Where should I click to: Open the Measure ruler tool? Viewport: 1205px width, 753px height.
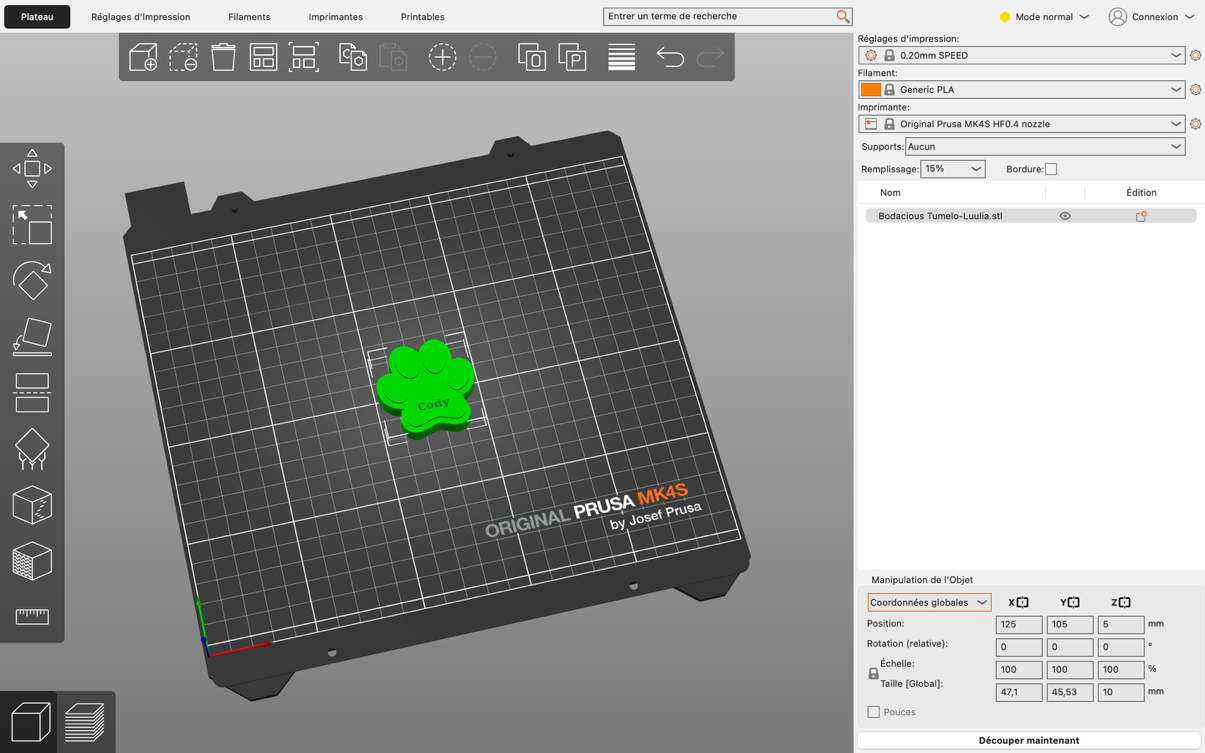point(32,616)
